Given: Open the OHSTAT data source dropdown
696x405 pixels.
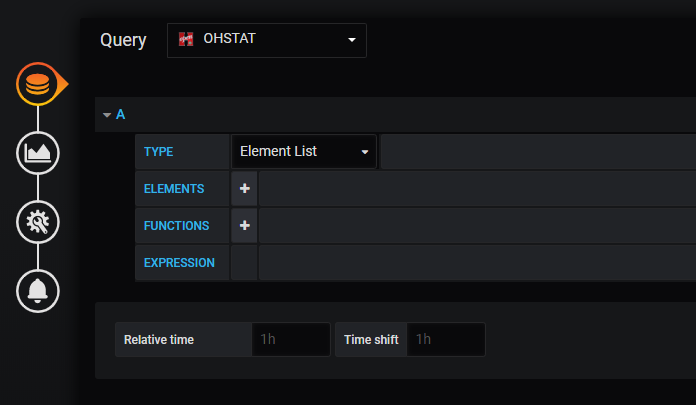Looking at the screenshot, I should (267, 40).
